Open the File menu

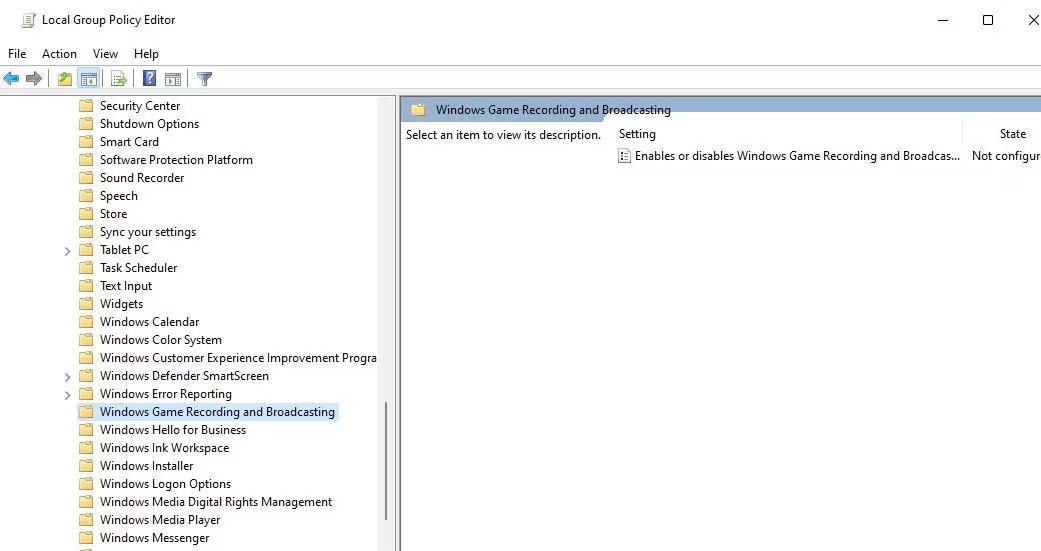click(17, 54)
